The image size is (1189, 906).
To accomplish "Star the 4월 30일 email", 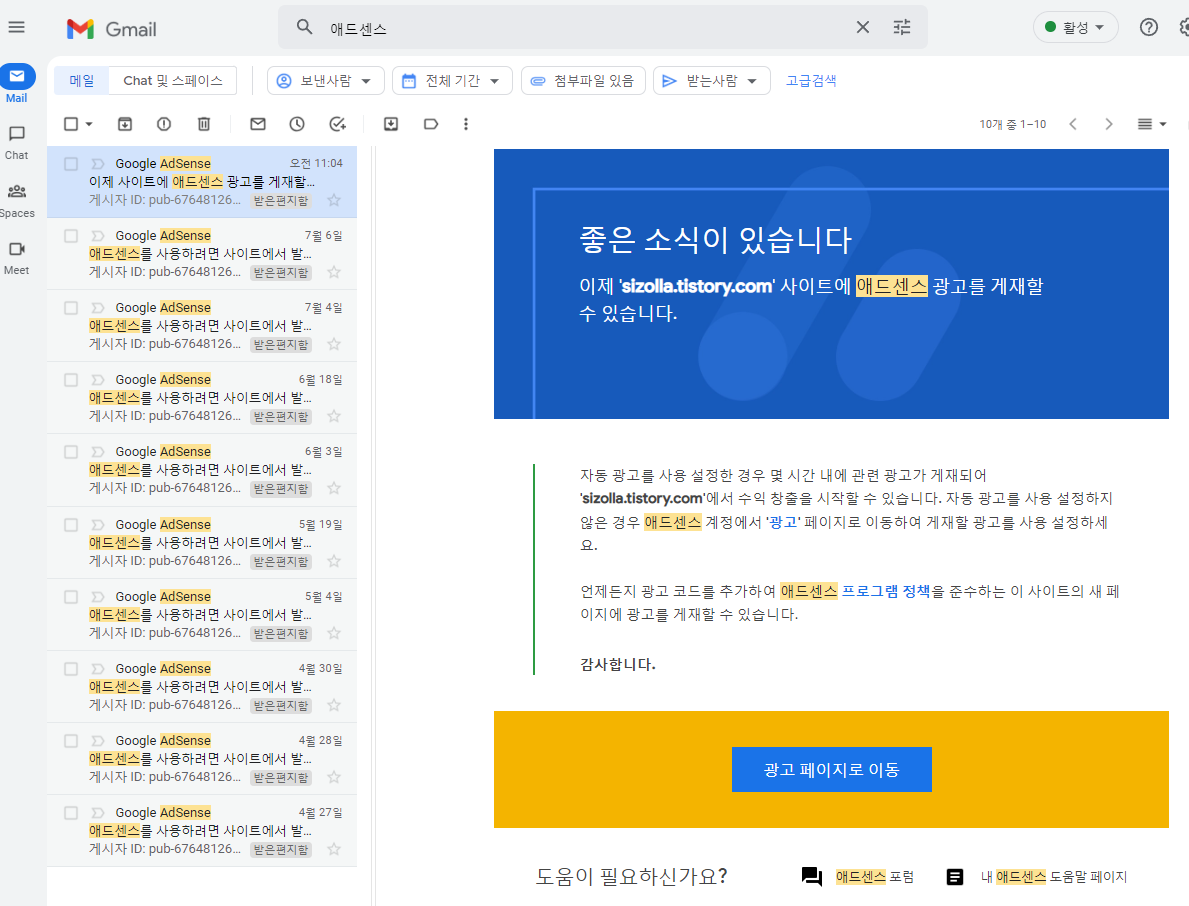I will [x=334, y=705].
